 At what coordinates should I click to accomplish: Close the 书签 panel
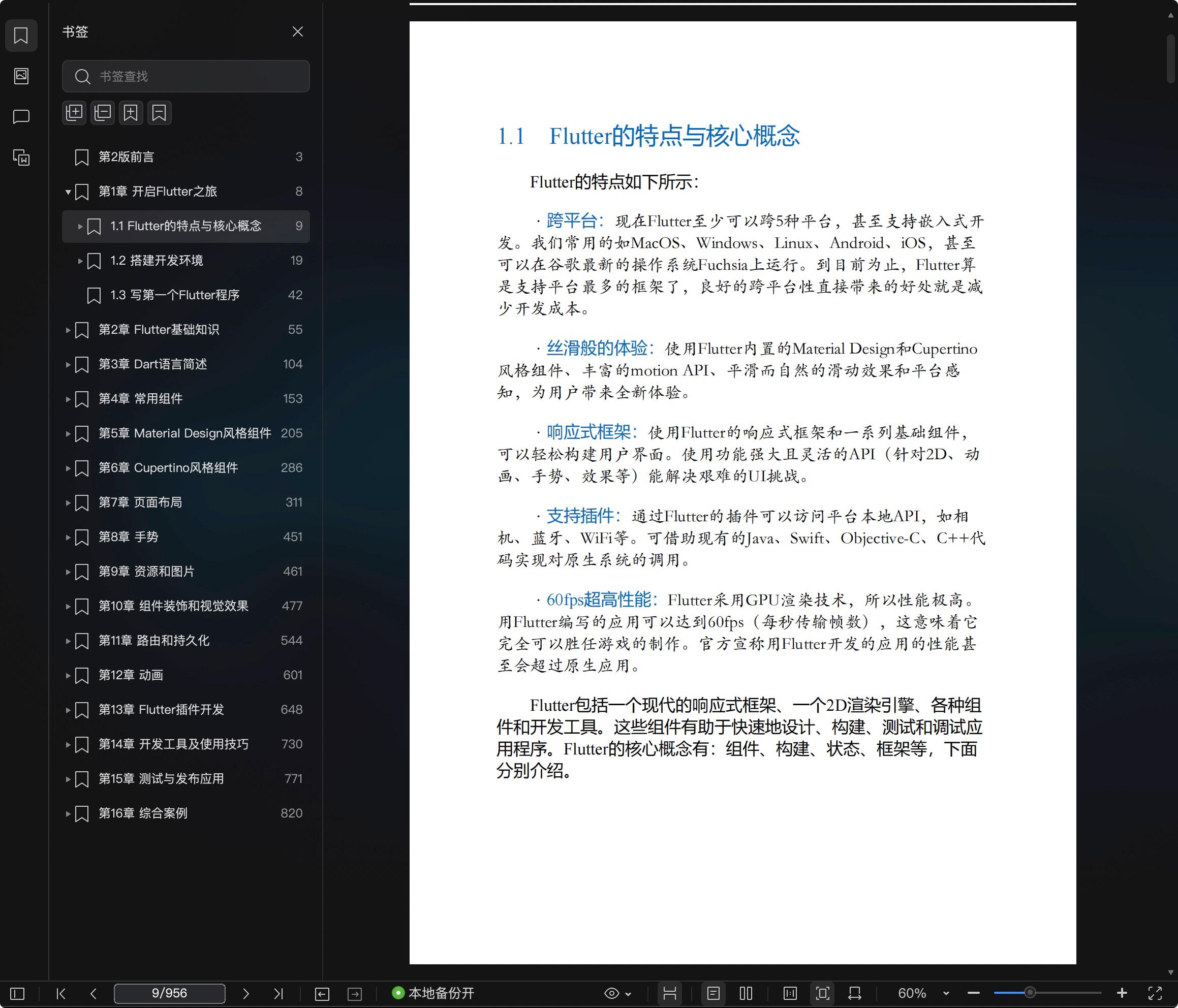(297, 32)
